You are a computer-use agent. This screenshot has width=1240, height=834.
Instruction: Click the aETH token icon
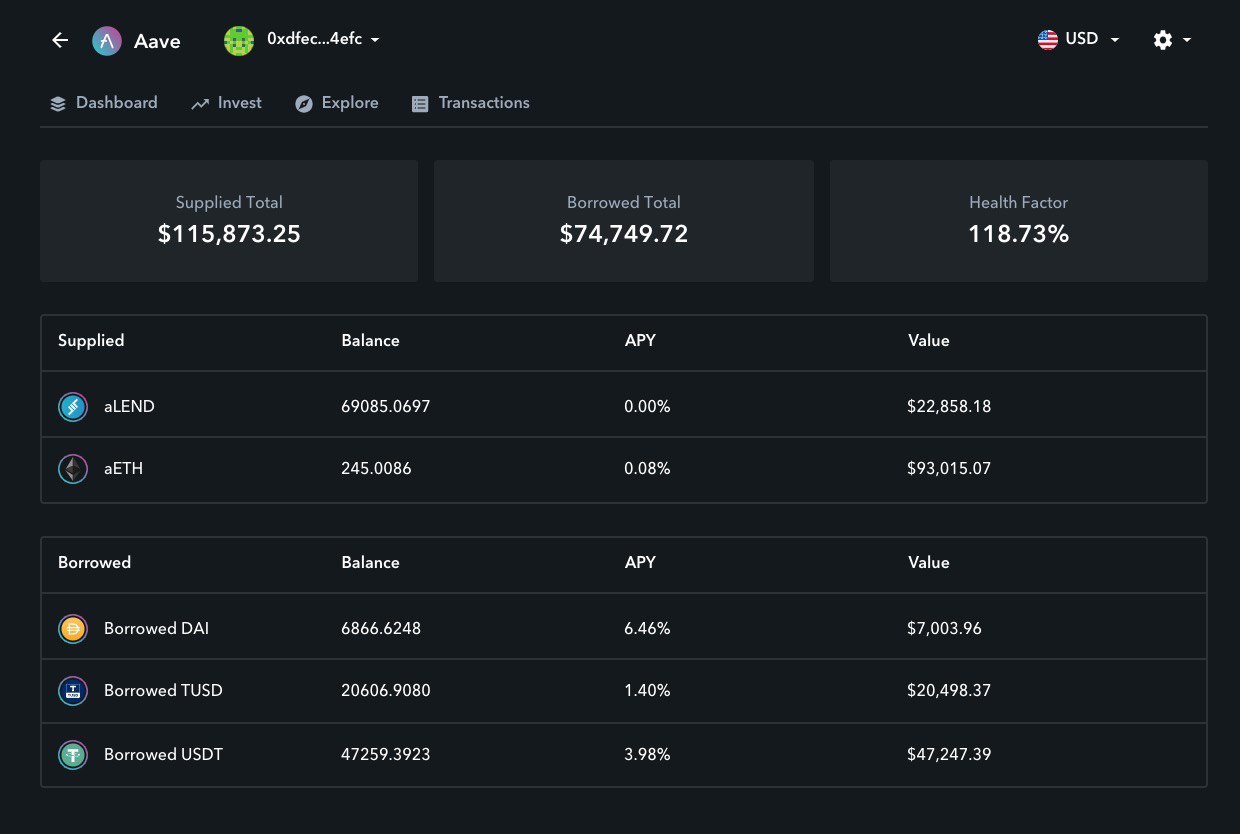73,468
